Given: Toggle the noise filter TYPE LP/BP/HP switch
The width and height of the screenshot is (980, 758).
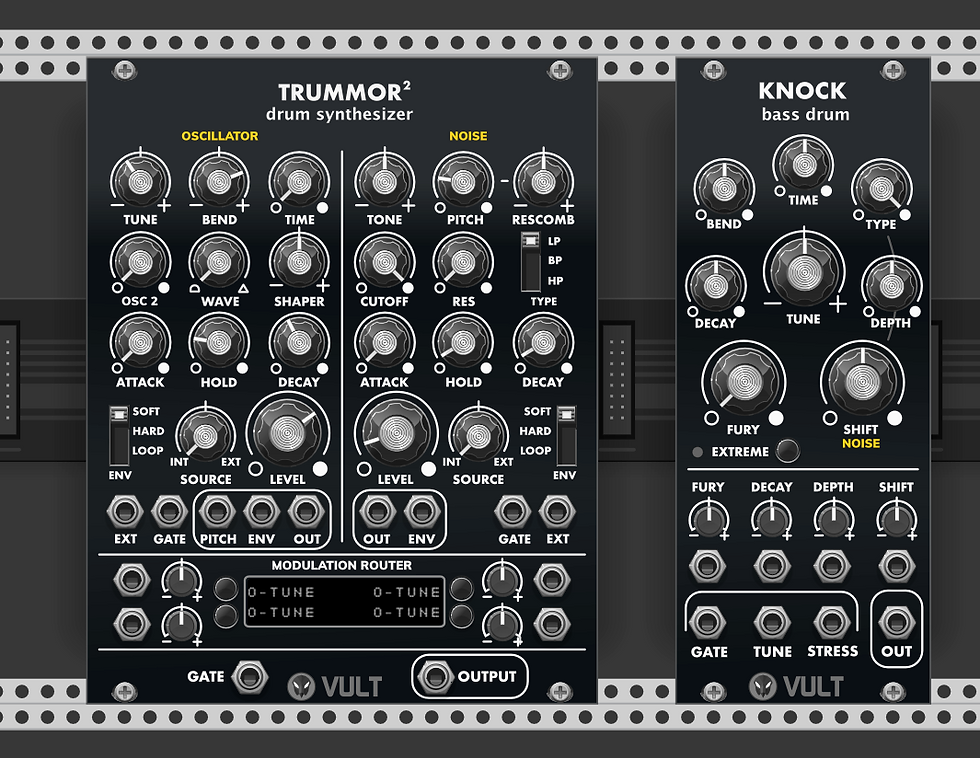Looking at the screenshot, I should coord(531,262).
